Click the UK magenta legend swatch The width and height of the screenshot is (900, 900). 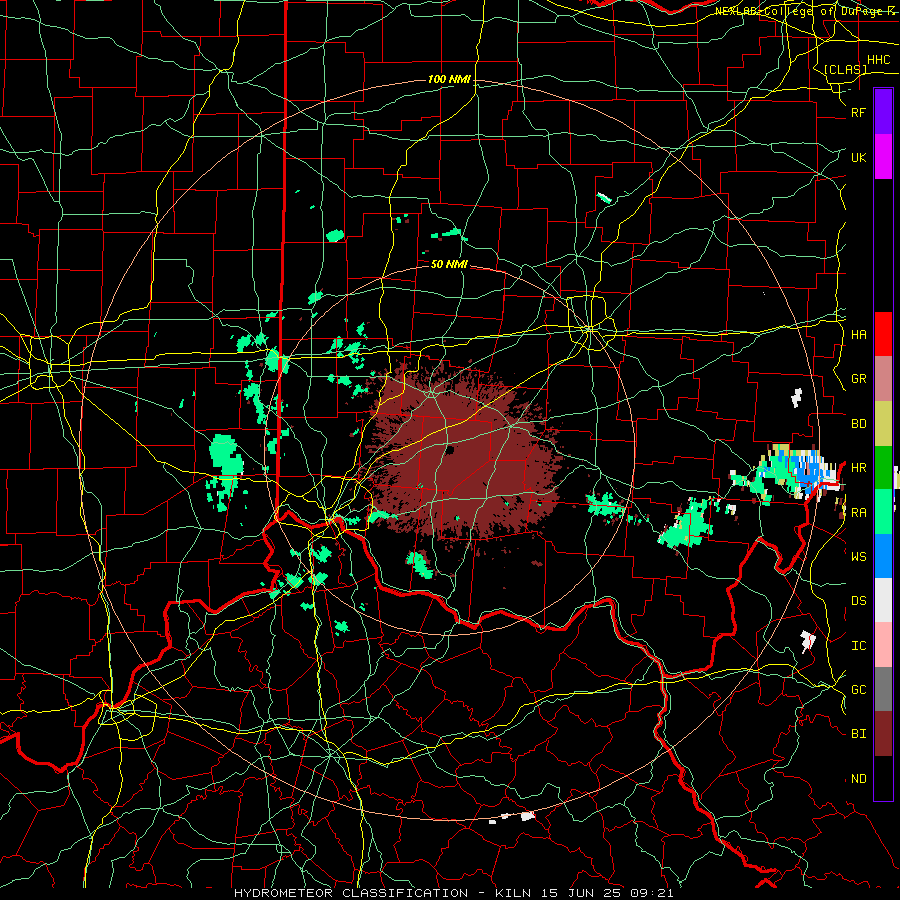(883, 156)
